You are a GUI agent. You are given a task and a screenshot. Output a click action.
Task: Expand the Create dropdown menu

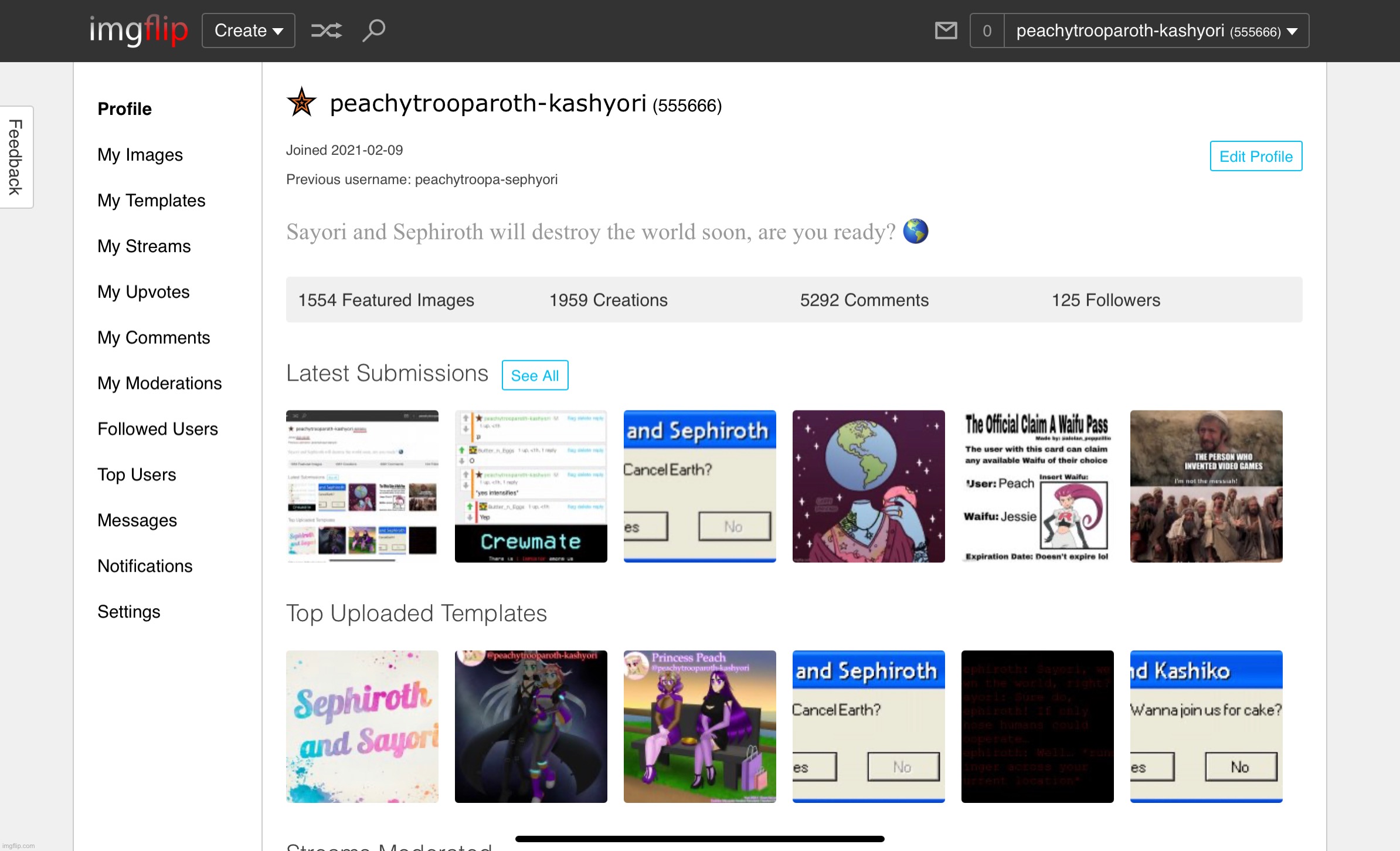249,30
